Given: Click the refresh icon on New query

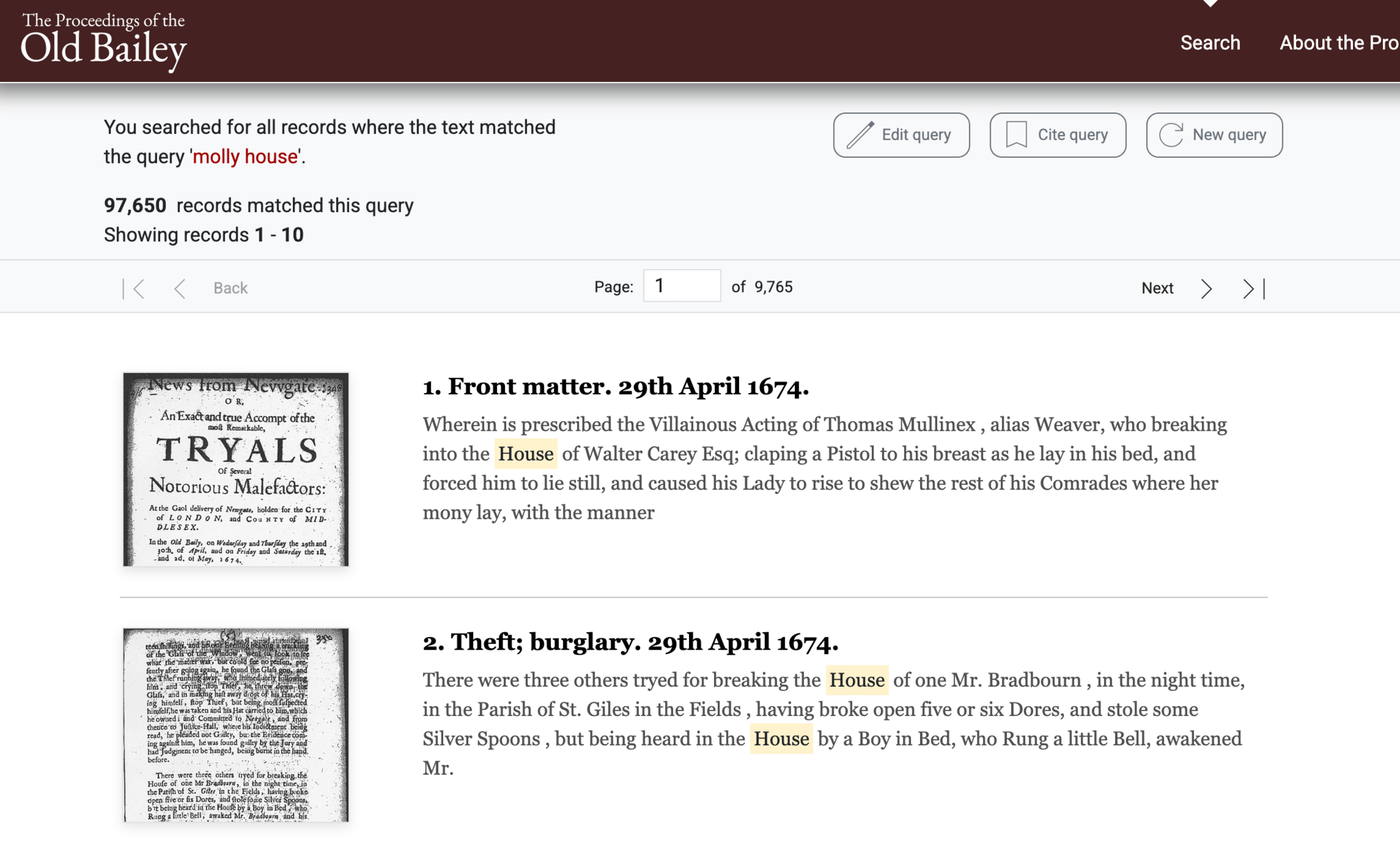Looking at the screenshot, I should click(1171, 135).
